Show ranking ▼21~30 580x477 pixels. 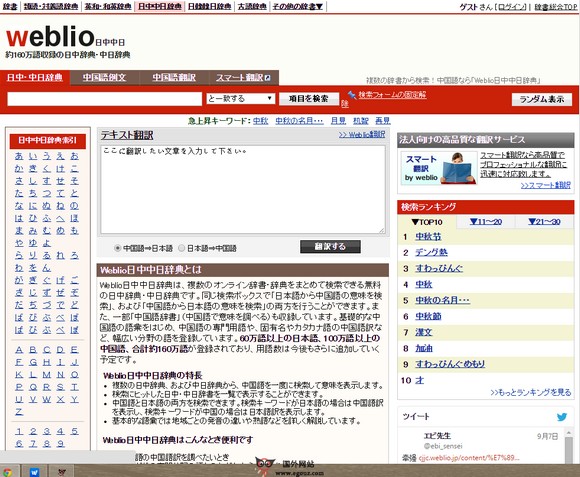pyautogui.click(x=544, y=222)
